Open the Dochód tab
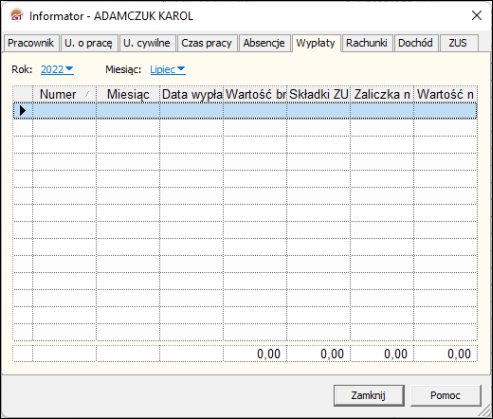The image size is (493, 419). tap(416, 43)
